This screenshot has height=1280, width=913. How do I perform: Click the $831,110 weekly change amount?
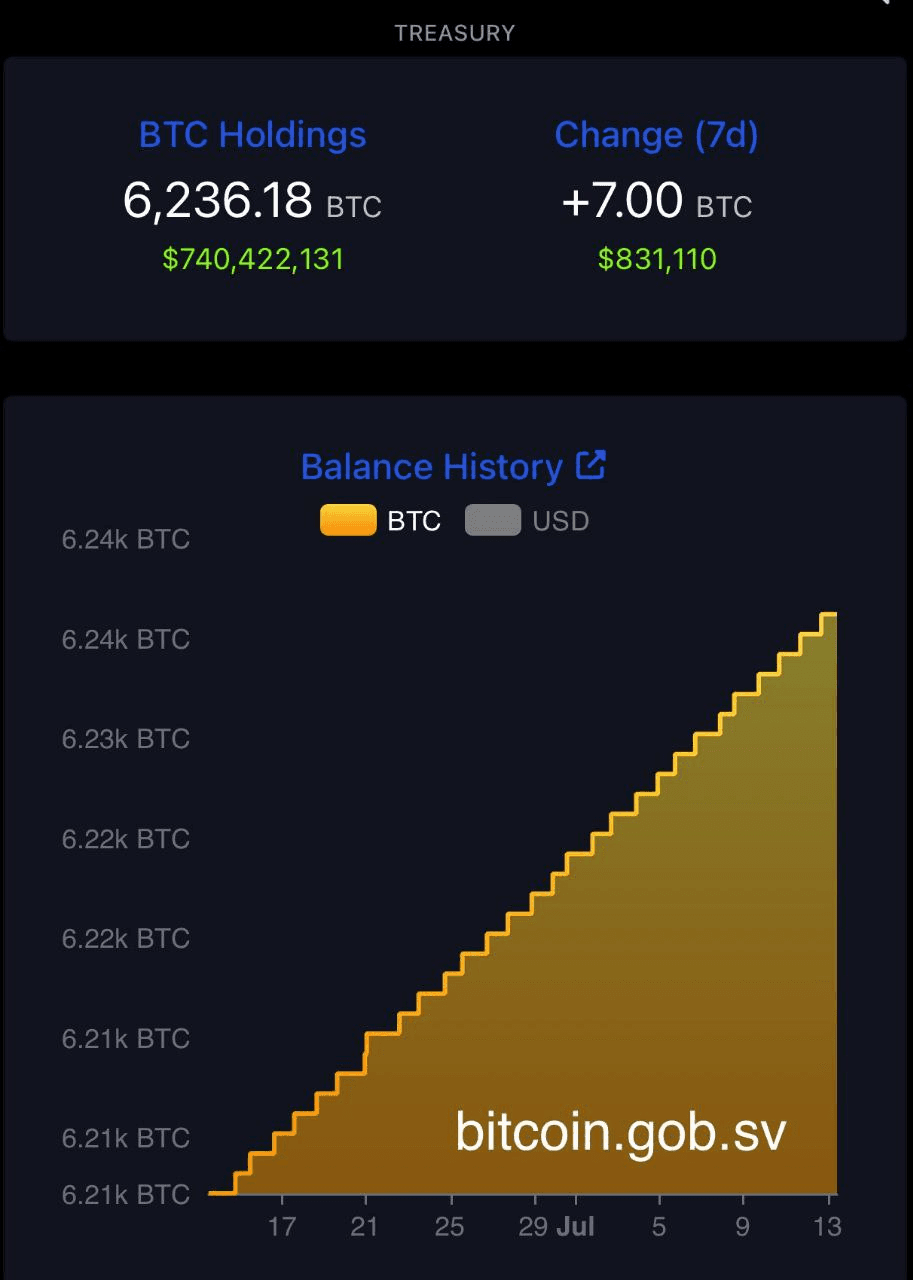click(657, 259)
